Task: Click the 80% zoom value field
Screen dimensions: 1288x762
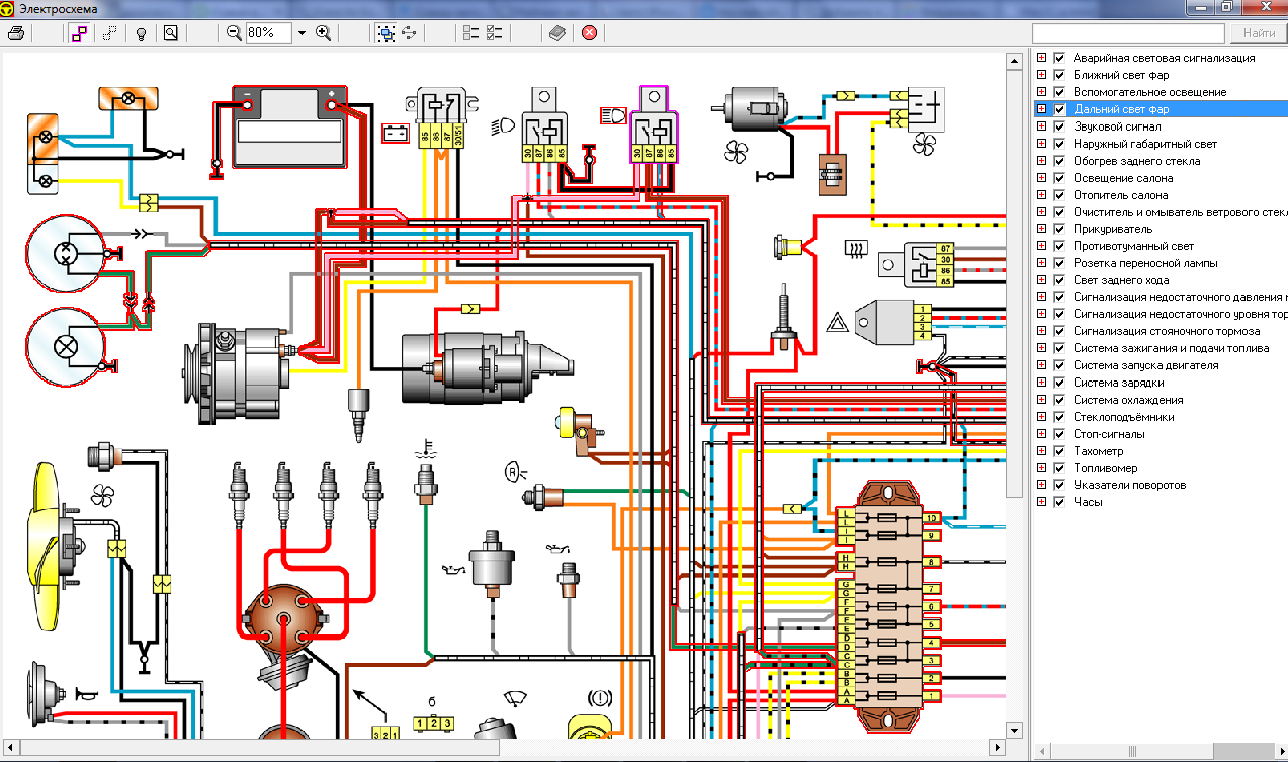Action: pyautogui.click(x=270, y=33)
